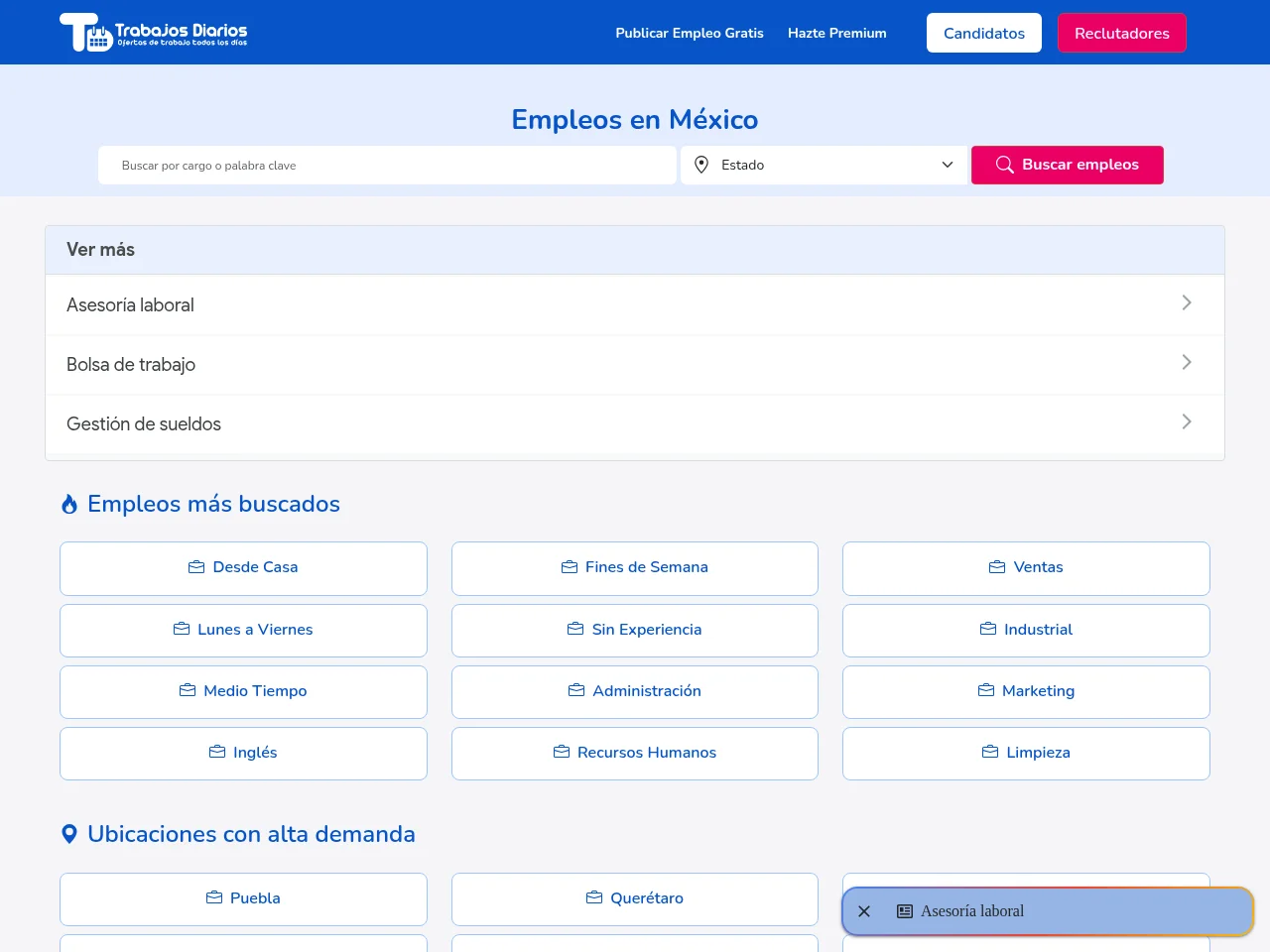Click the briefcase icon next to Lunes a Viernes
Screen dimensions: 1270x952
(x=182, y=629)
